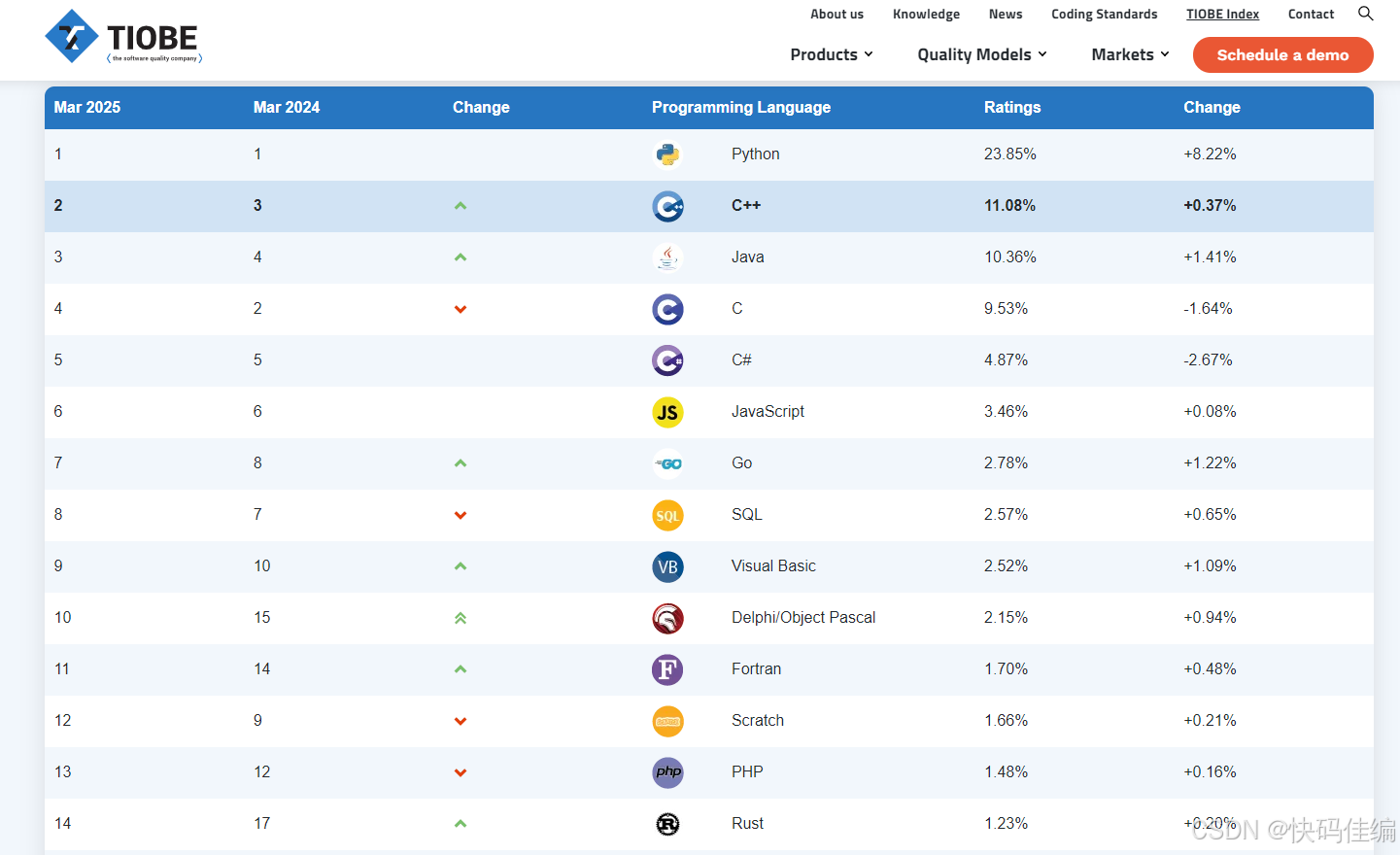
Task: Open the About us page
Action: (x=837, y=14)
